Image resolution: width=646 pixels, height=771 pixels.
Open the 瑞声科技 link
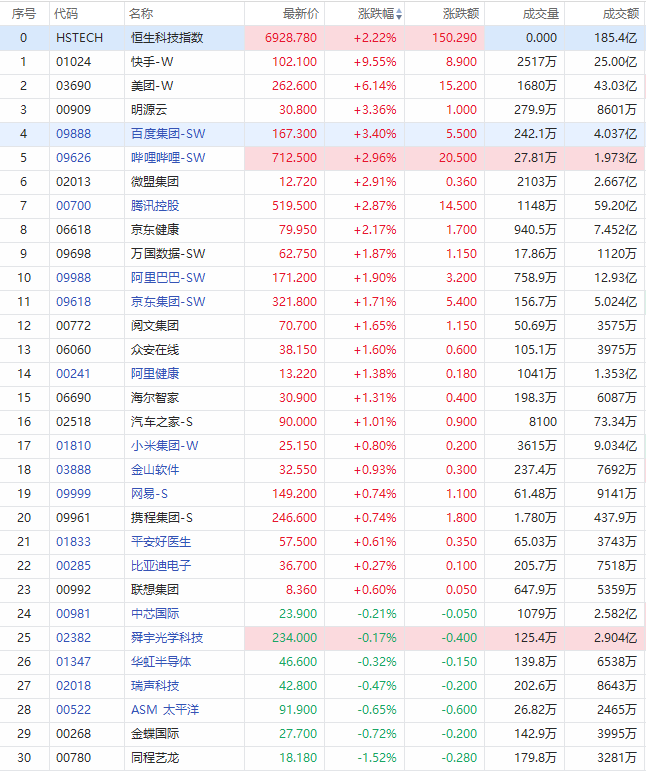coord(155,686)
